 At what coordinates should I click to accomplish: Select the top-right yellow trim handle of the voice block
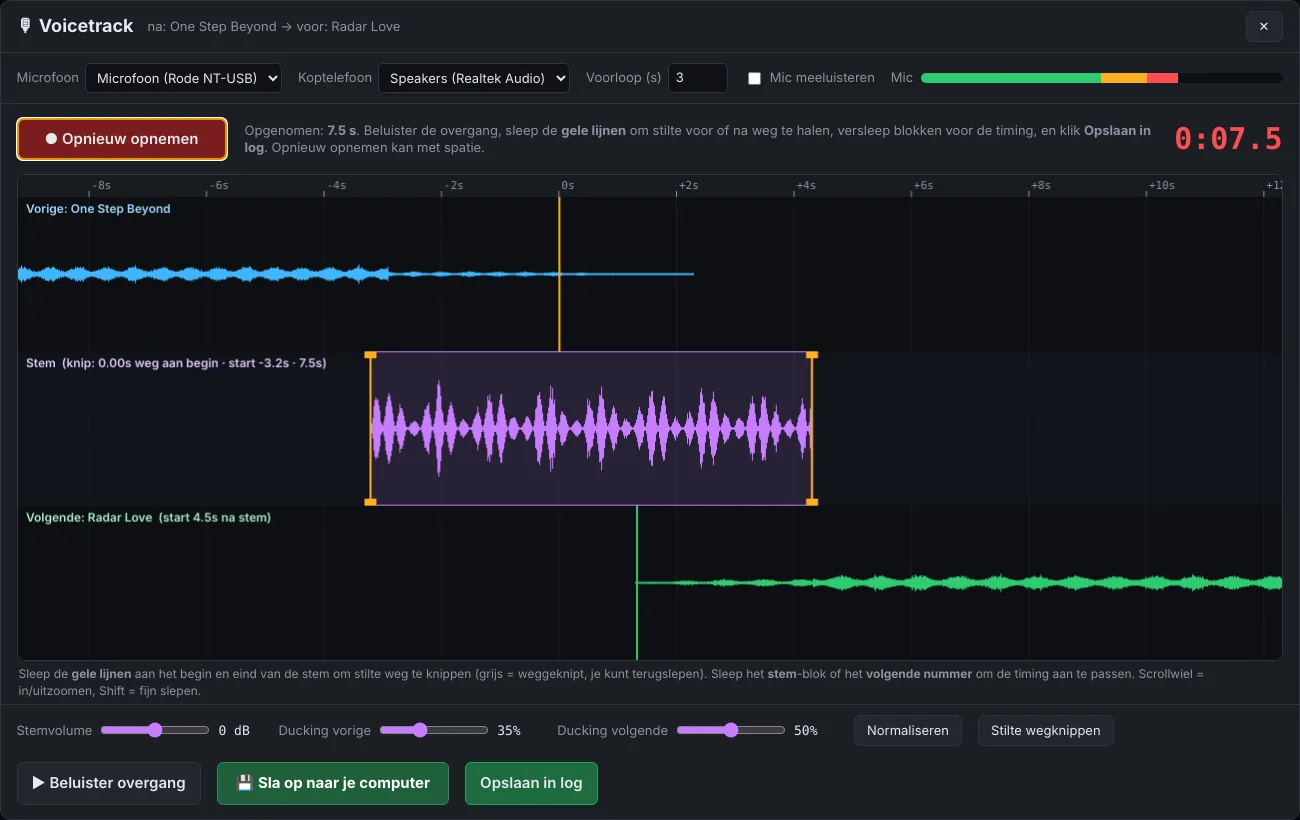pyautogui.click(x=812, y=355)
